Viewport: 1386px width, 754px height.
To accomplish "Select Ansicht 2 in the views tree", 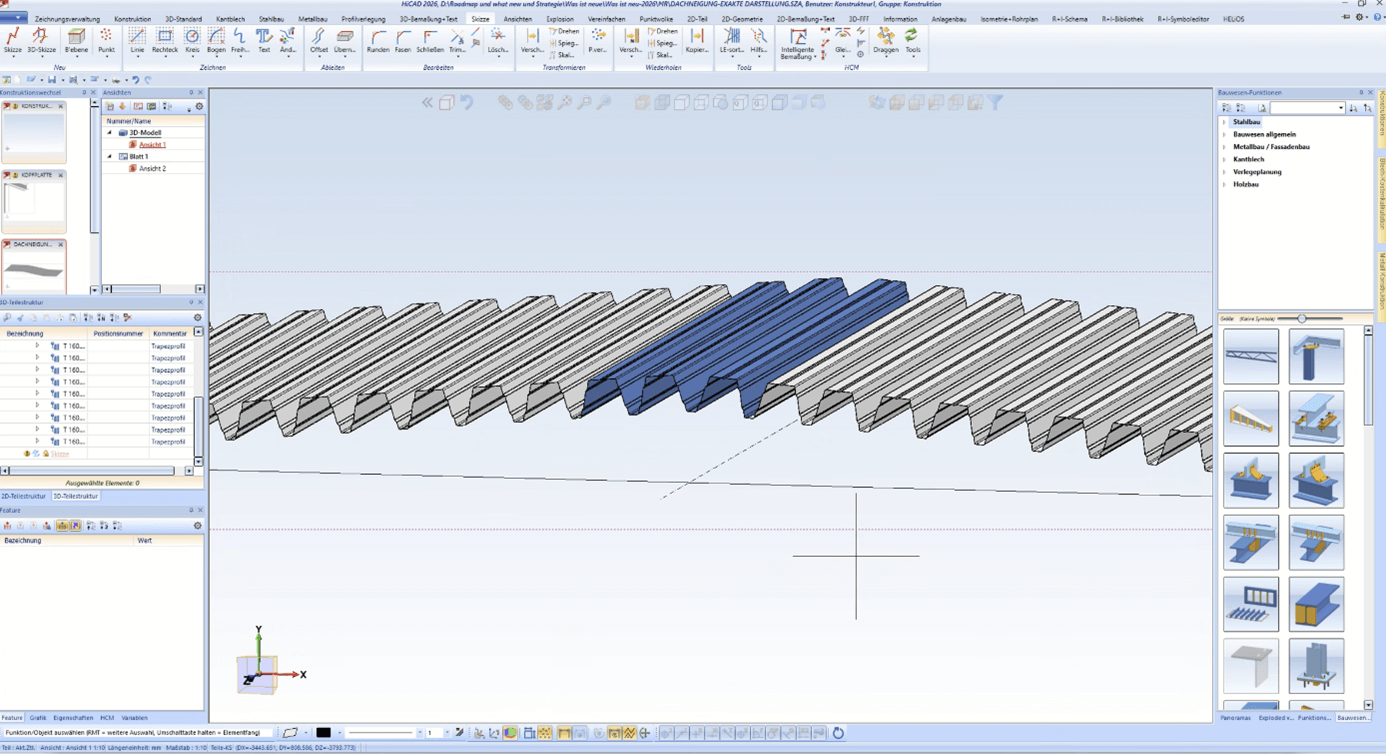I will (152, 169).
